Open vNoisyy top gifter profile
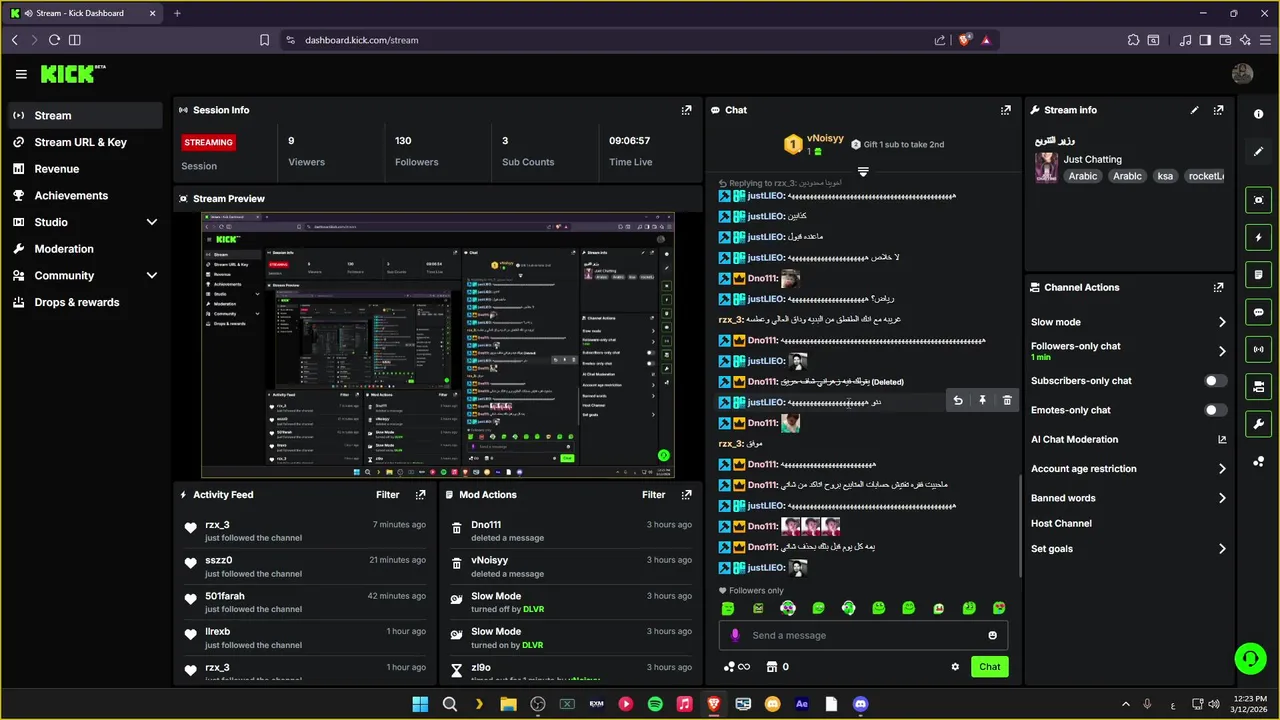 (825, 139)
